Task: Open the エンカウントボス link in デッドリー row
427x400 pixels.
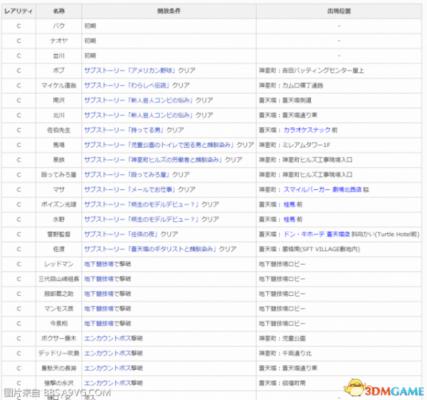Action: [113, 353]
